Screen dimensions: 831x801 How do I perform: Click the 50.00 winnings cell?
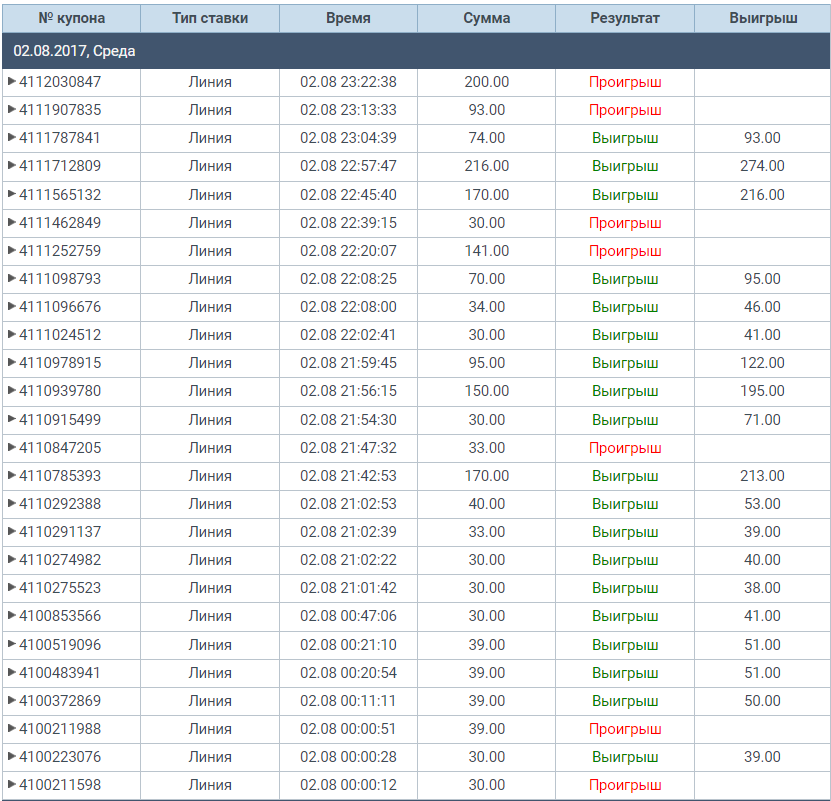pos(762,701)
